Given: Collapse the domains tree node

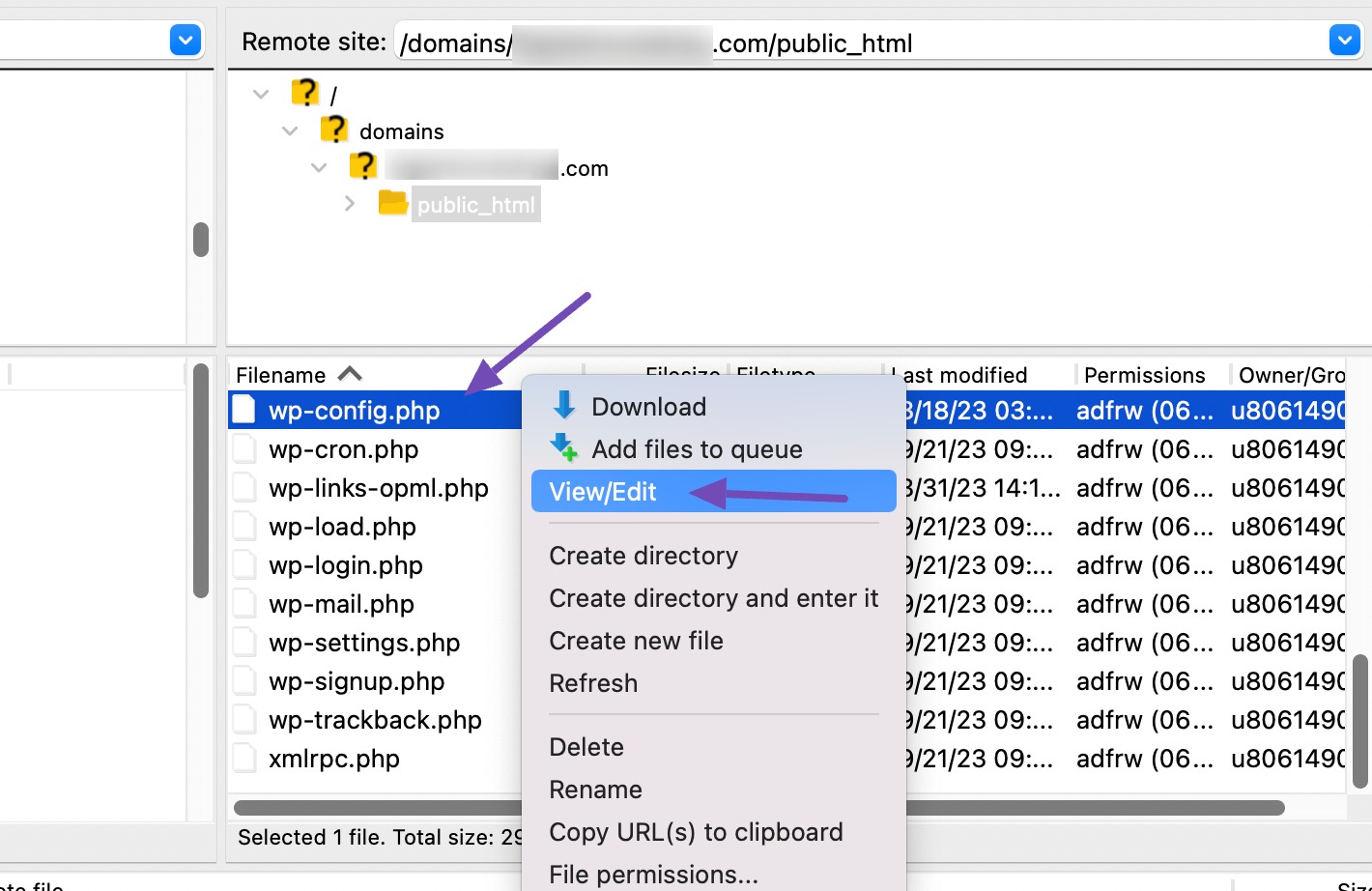Looking at the screenshot, I should tap(290, 129).
